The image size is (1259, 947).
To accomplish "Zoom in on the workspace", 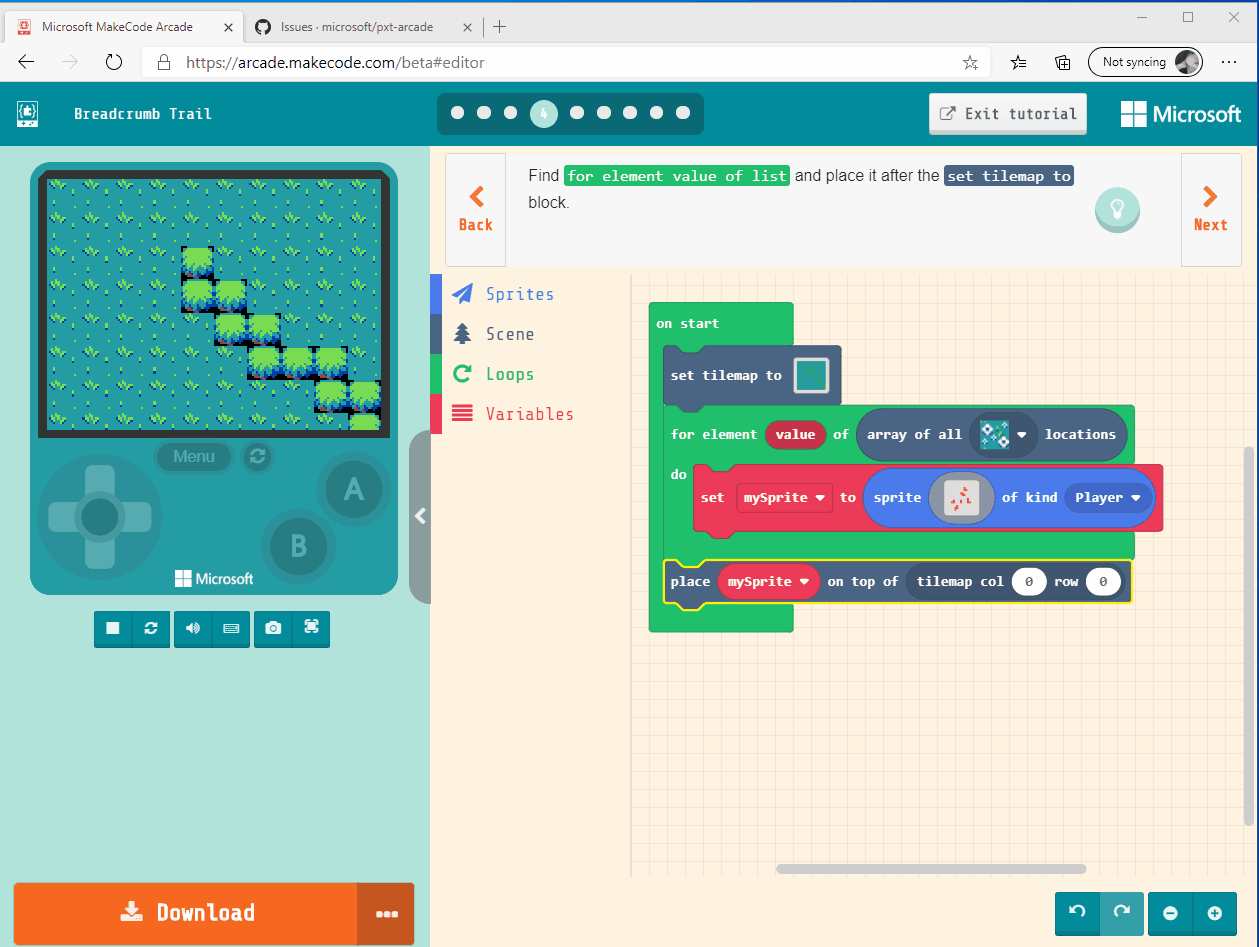I will pyautogui.click(x=1216, y=913).
